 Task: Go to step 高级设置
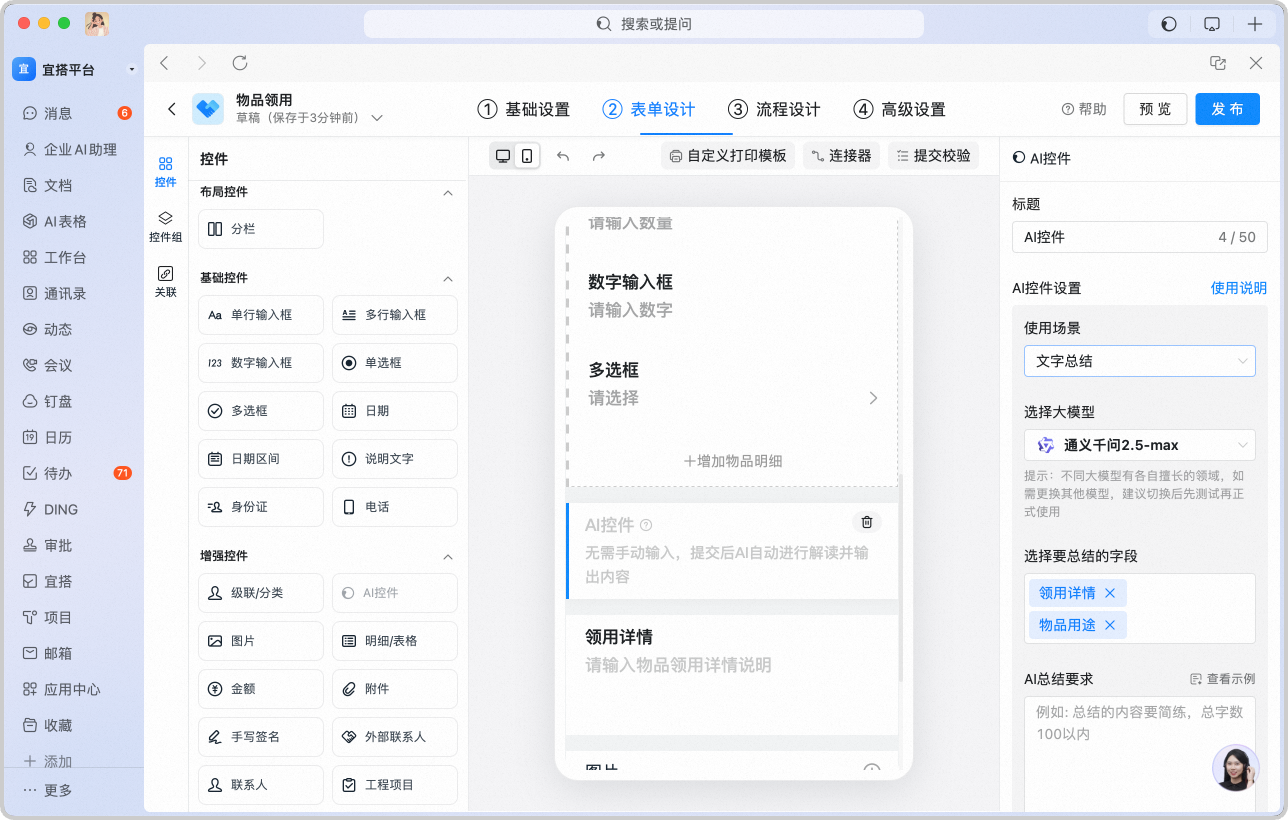[899, 109]
